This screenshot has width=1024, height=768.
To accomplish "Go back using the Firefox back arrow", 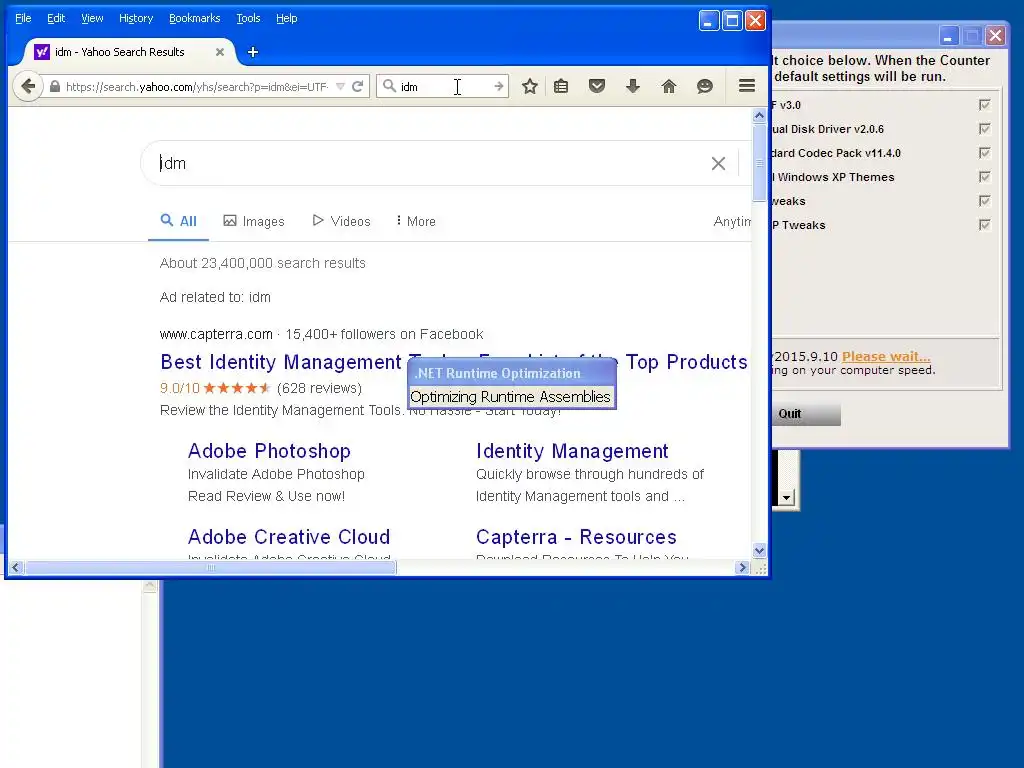I will click(28, 86).
